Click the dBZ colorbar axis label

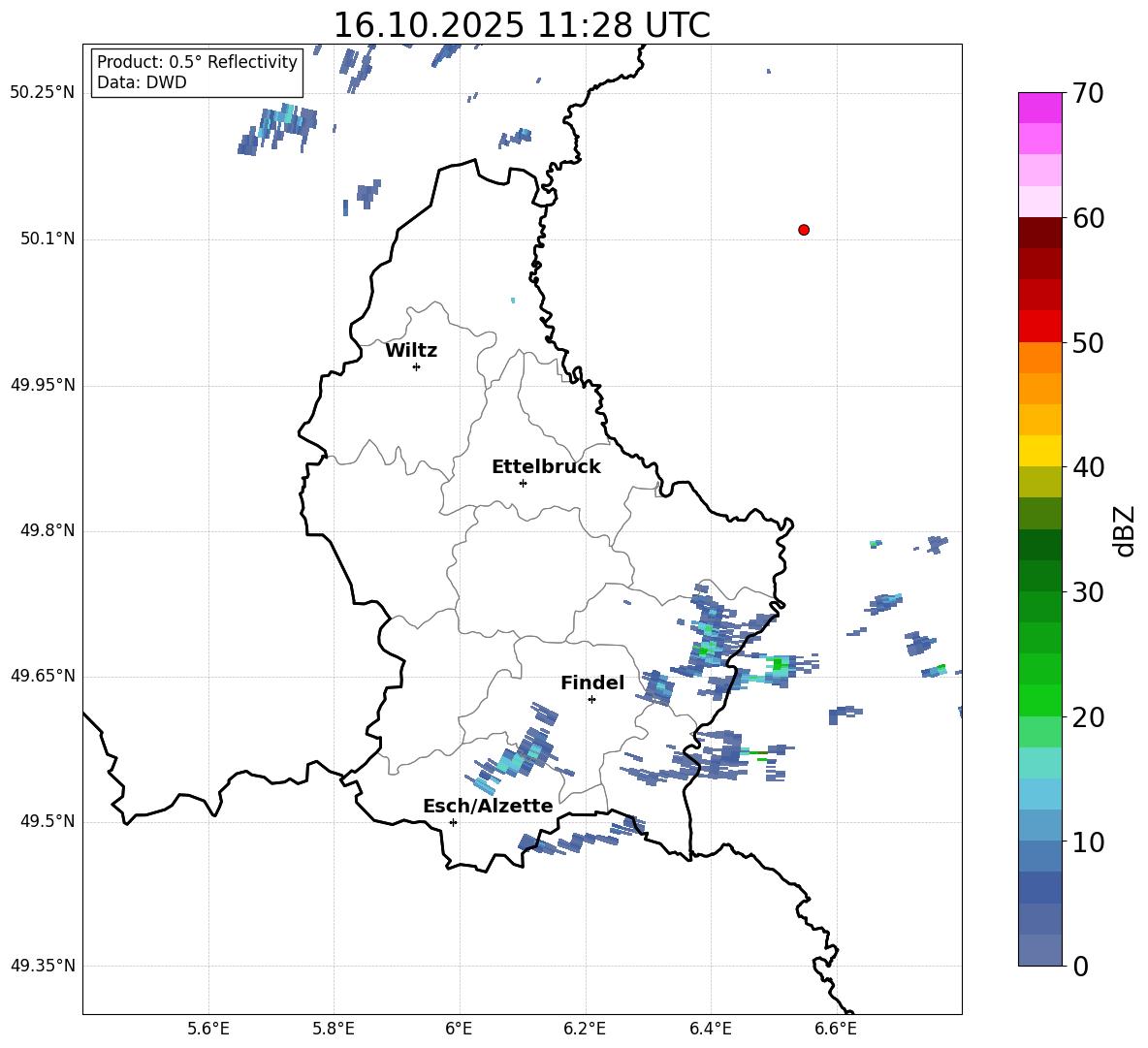tap(1124, 530)
